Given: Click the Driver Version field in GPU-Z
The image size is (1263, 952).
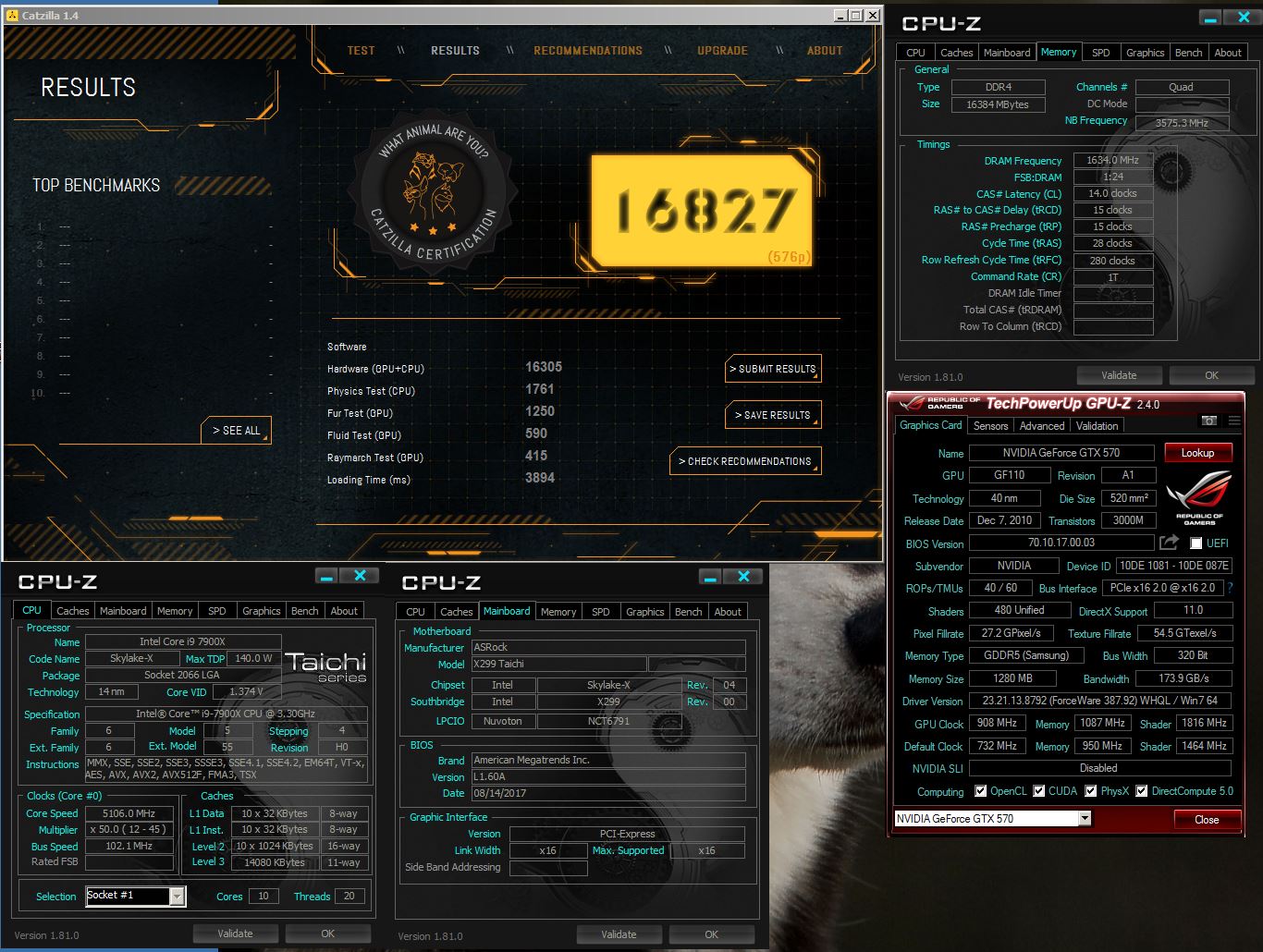Looking at the screenshot, I should click(x=1100, y=701).
